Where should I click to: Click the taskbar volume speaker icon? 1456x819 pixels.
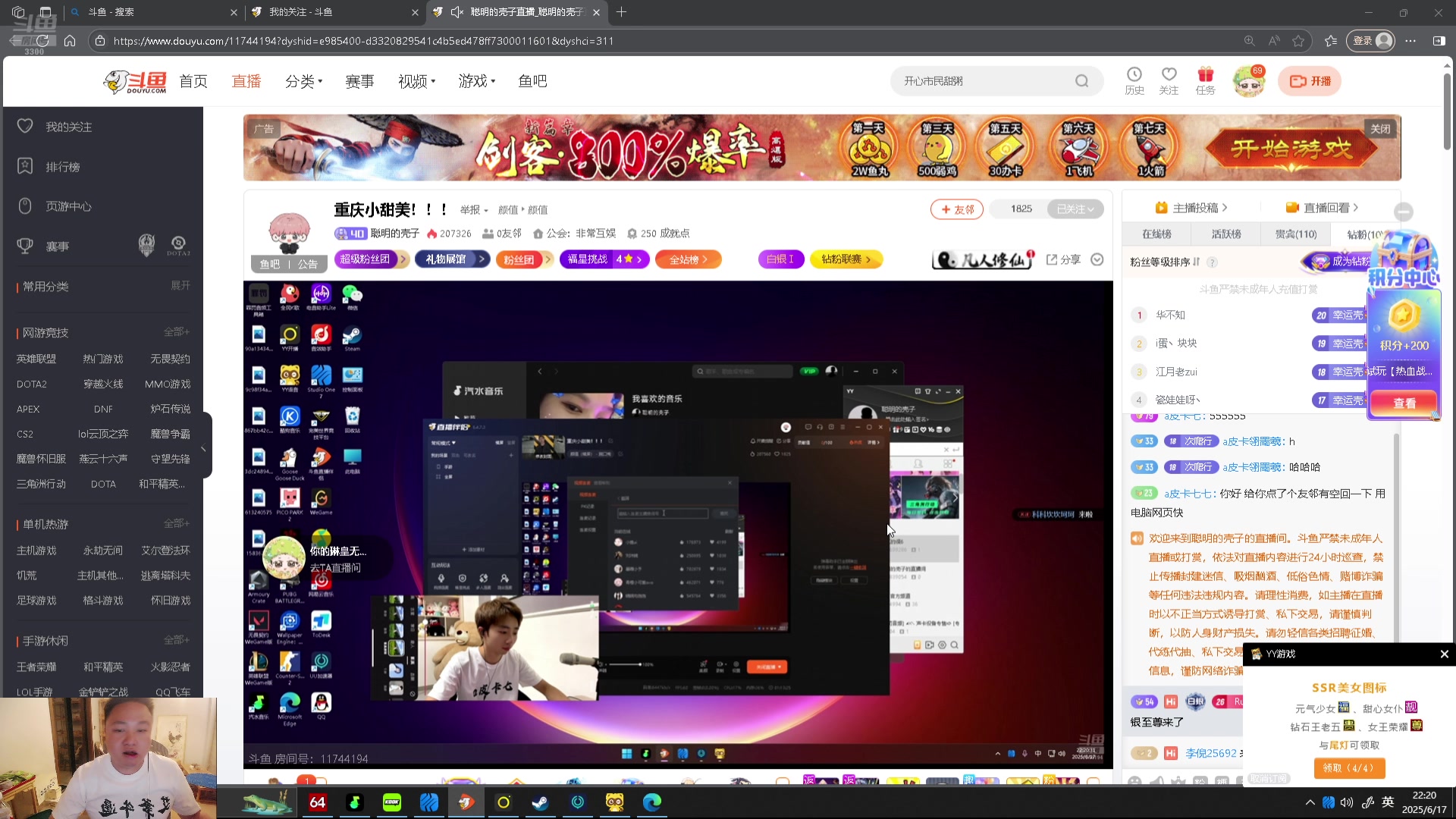pyautogui.click(x=1347, y=802)
